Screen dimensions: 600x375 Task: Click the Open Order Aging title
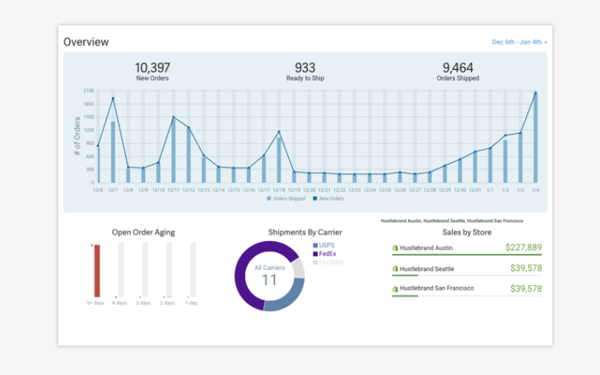pyautogui.click(x=143, y=232)
